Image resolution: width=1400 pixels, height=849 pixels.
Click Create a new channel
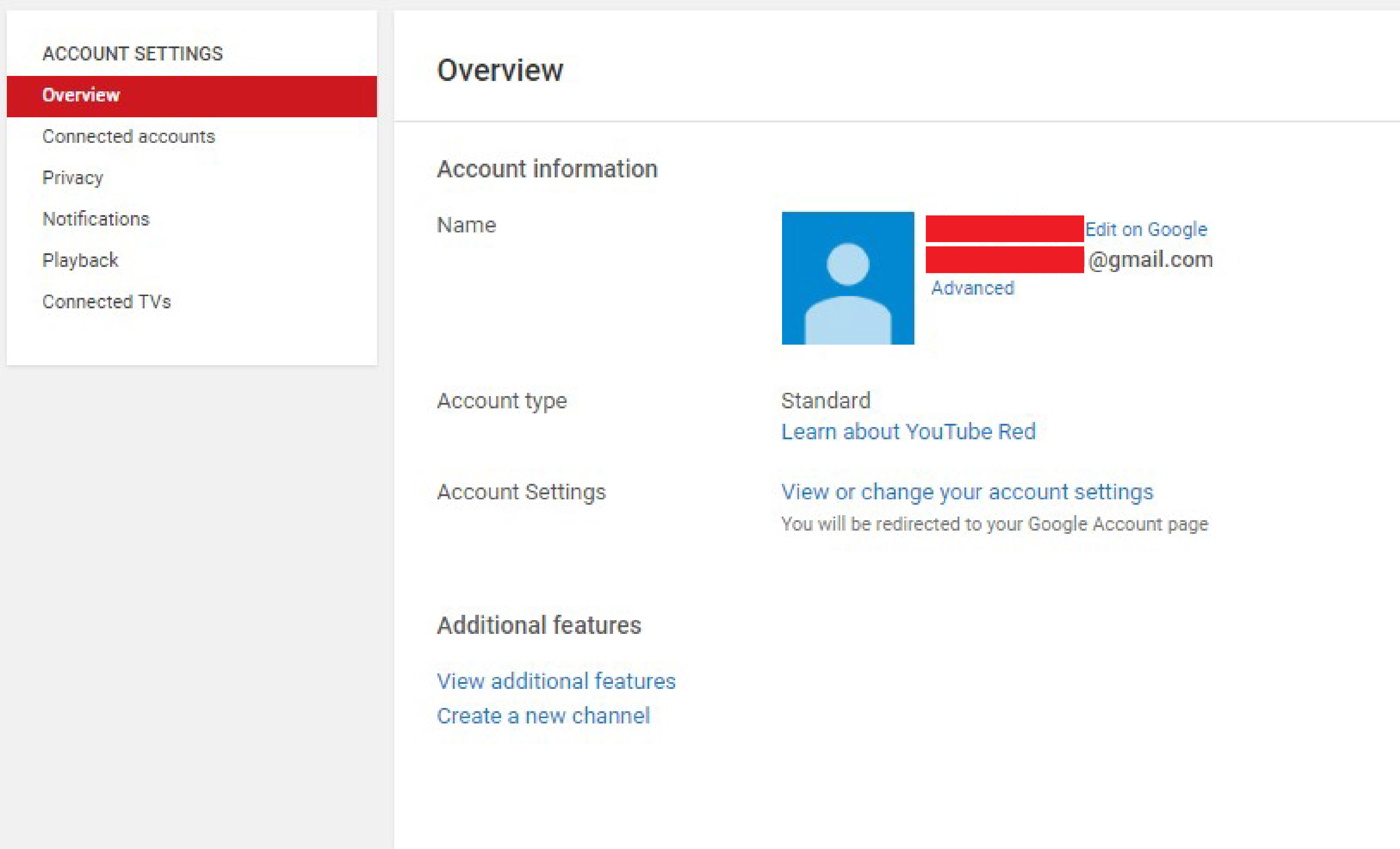click(x=543, y=716)
